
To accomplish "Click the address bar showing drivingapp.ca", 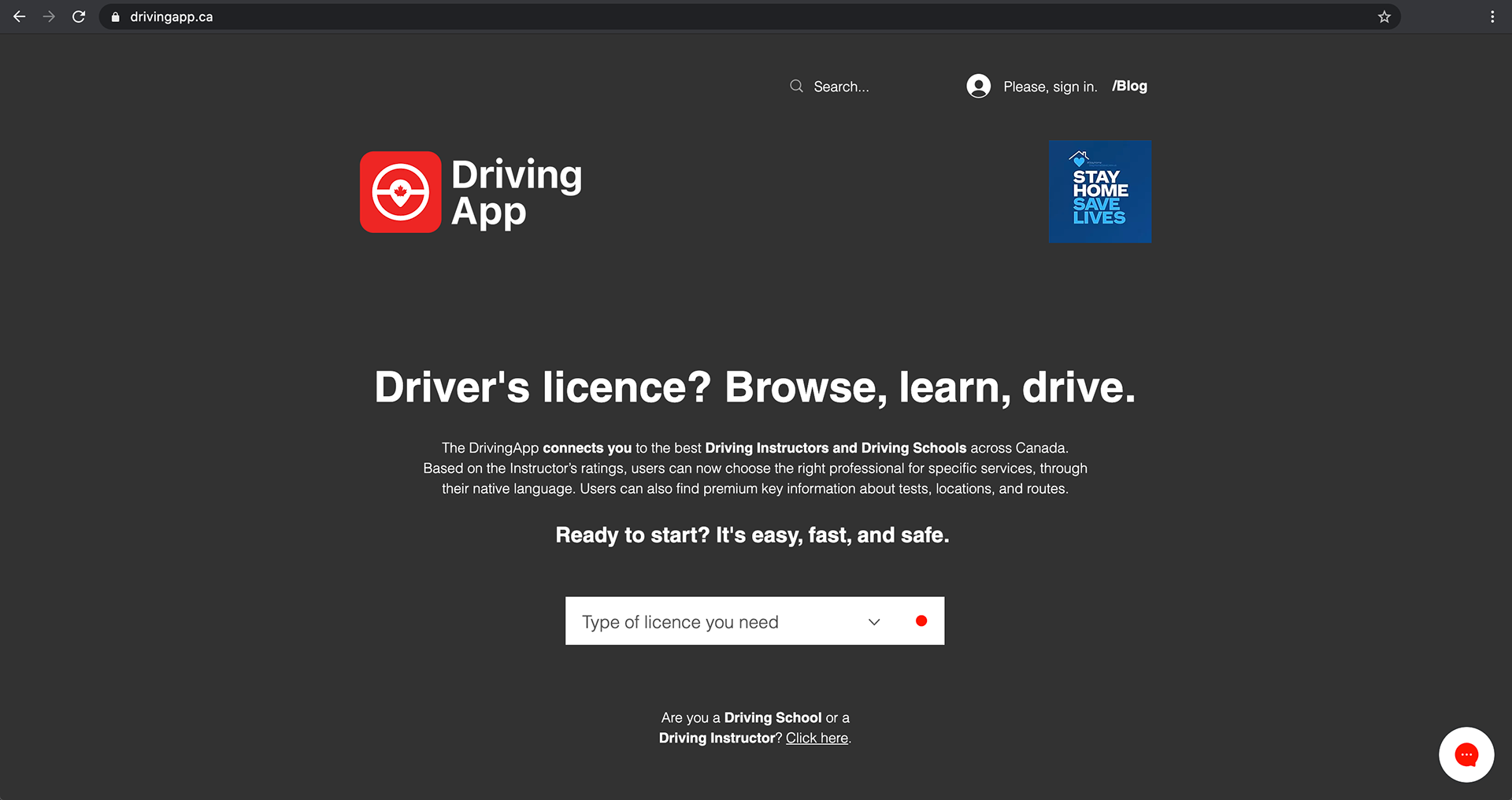I will (748, 17).
